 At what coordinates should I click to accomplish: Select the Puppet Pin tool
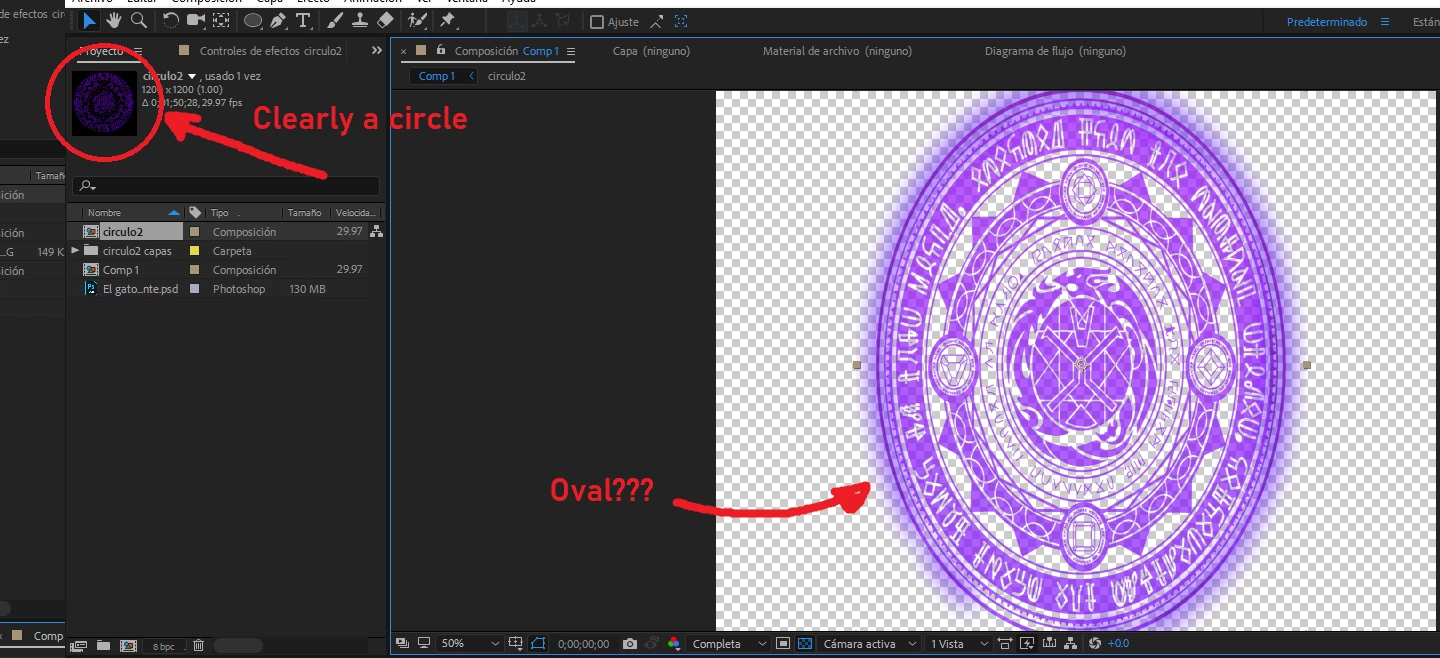pos(448,20)
